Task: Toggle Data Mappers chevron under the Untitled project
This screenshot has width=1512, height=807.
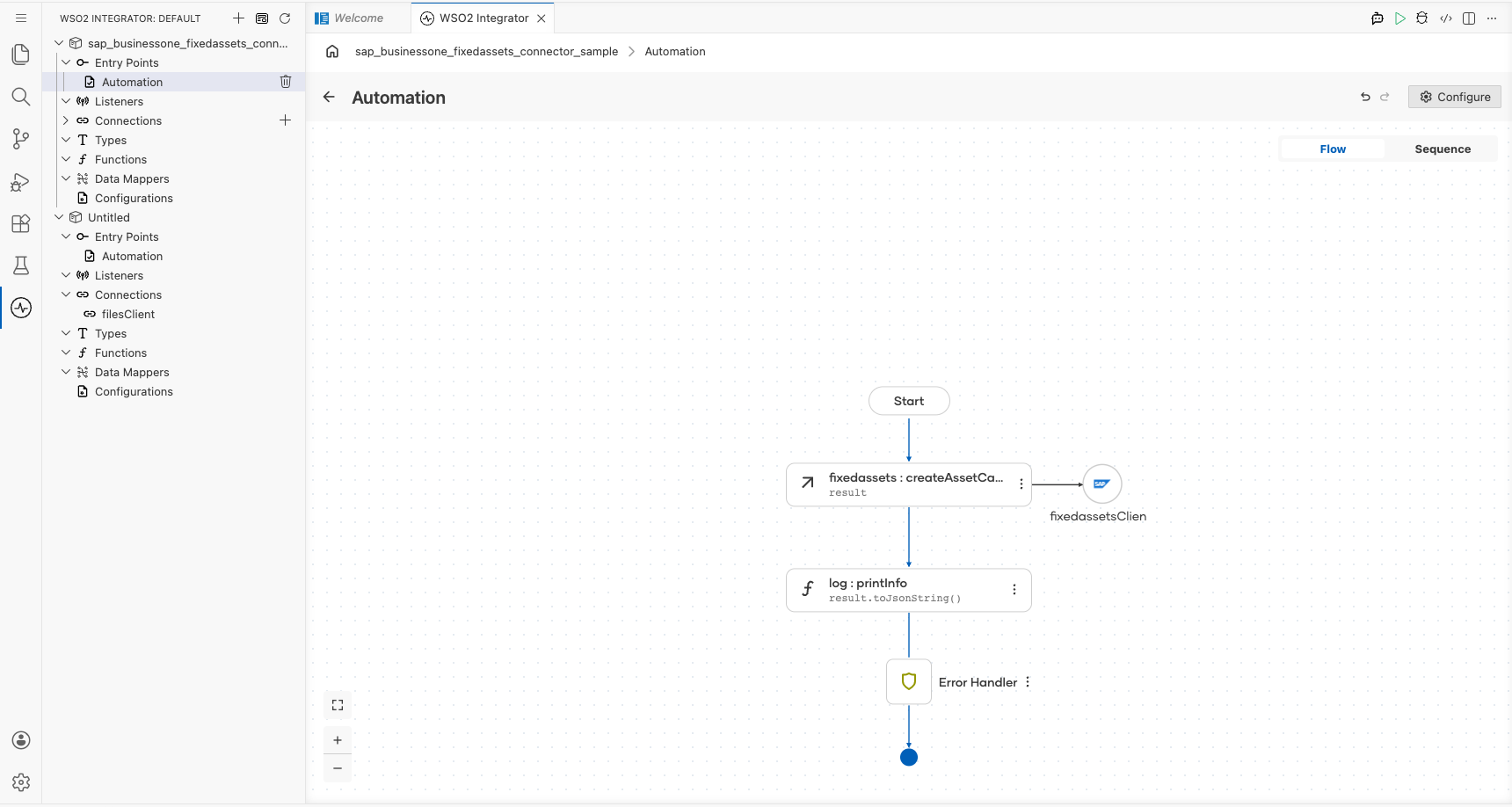Action: [66, 372]
